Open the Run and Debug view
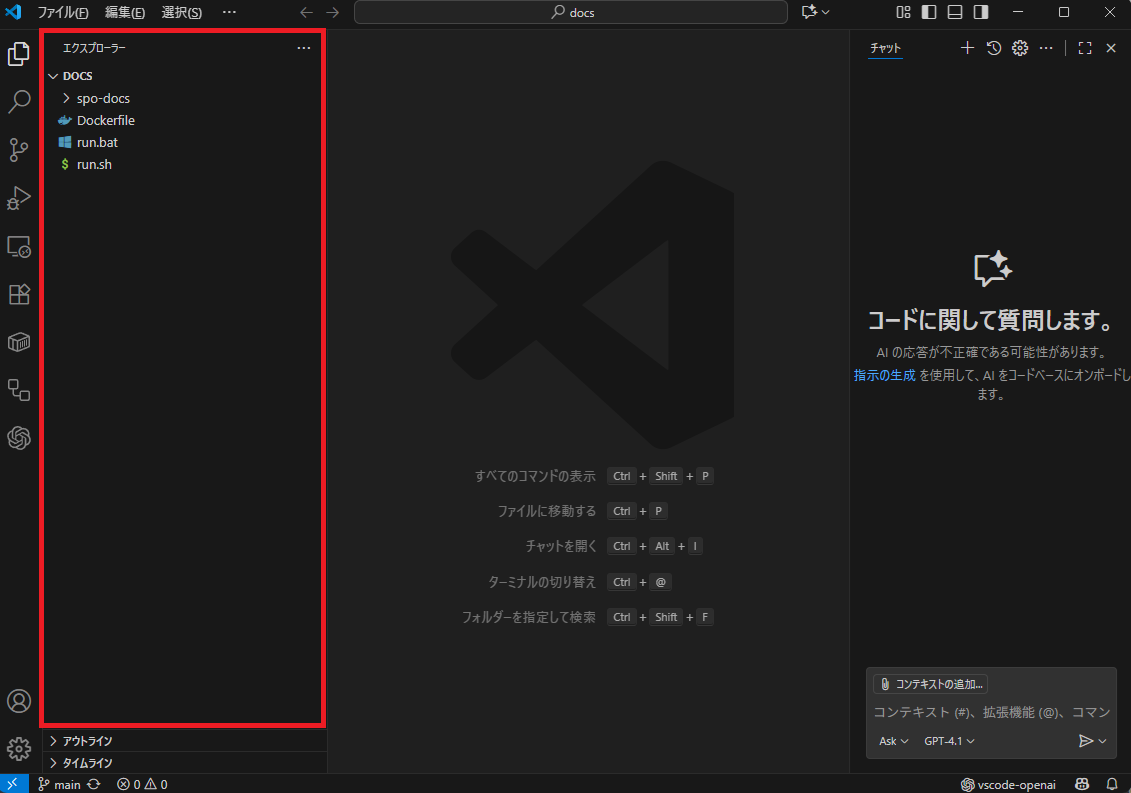The image size is (1131, 793). pos(19,198)
